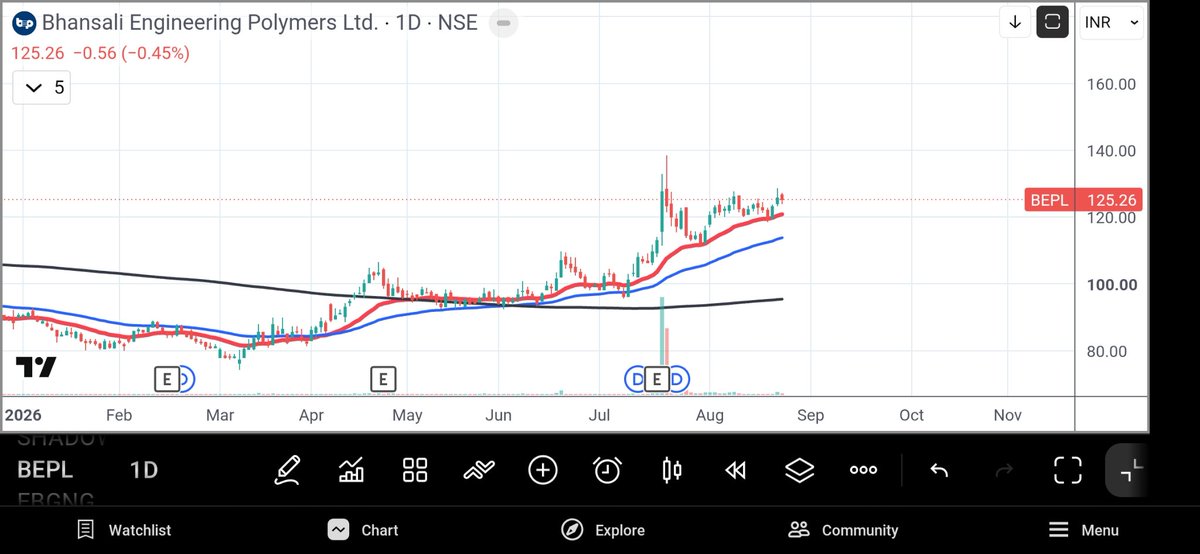Open more options three-dot icon
Viewport: 1200px width, 554px height.
[x=863, y=469]
